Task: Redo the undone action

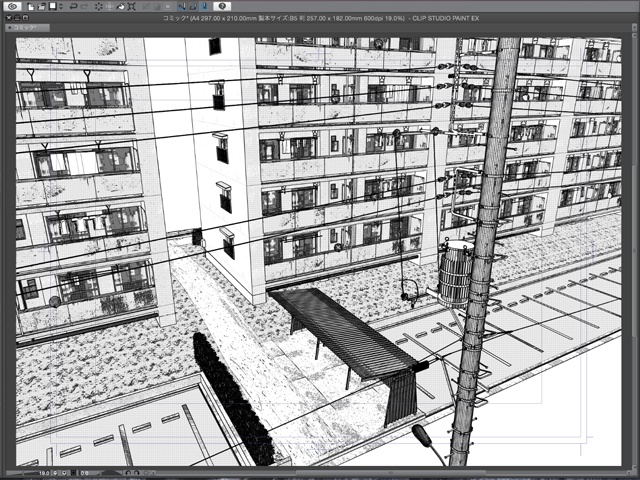Action: pyautogui.click(x=84, y=7)
